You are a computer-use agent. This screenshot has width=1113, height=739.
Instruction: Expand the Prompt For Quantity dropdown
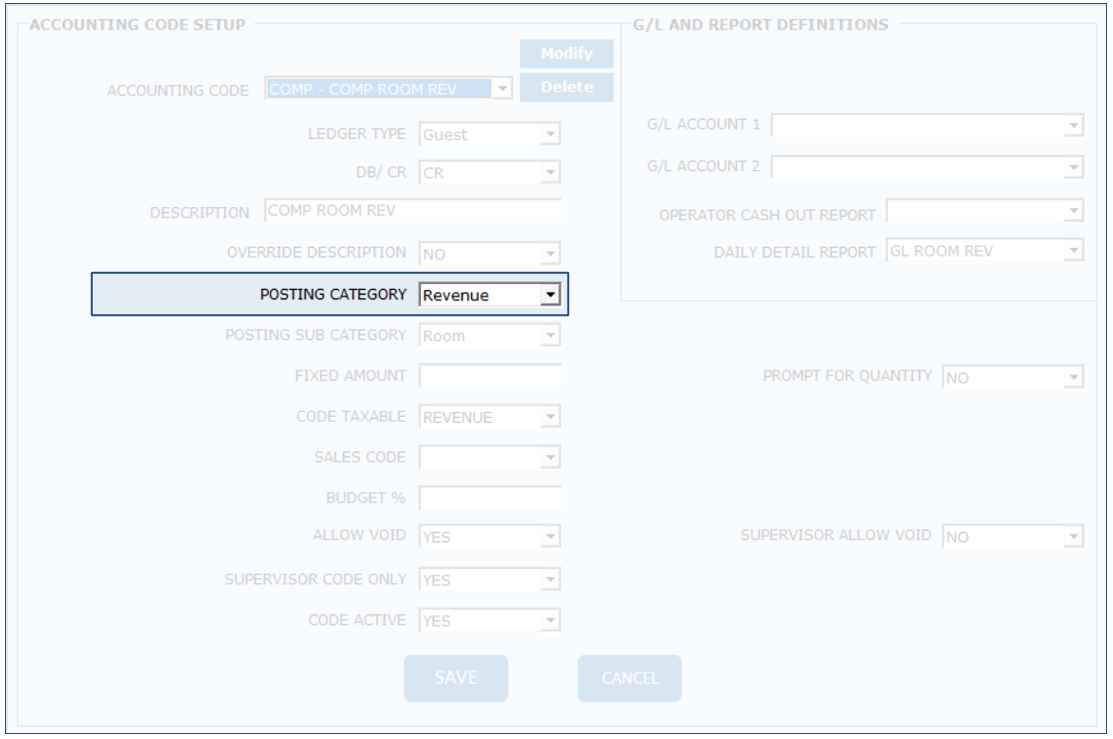coord(1073,378)
